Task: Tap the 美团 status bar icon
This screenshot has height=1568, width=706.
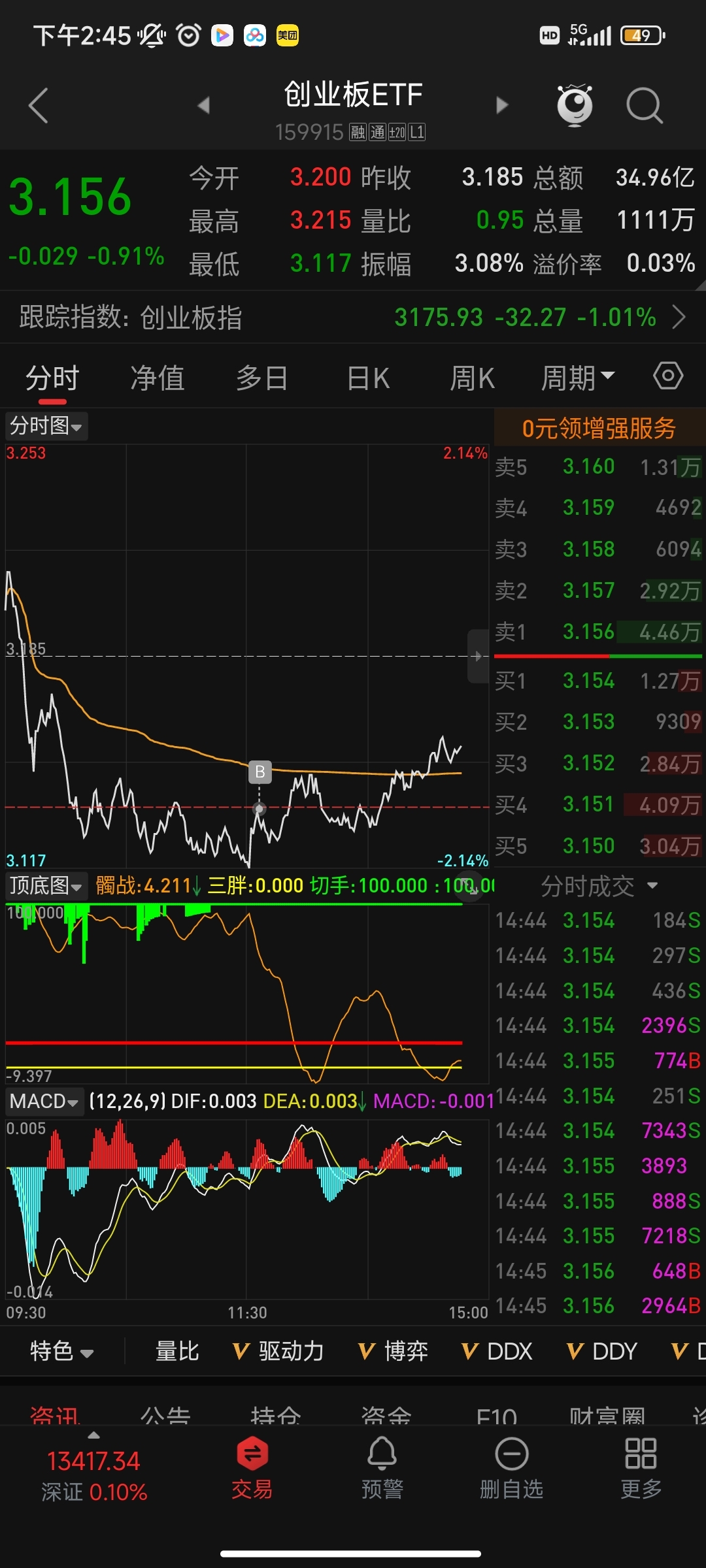Action: (288, 35)
